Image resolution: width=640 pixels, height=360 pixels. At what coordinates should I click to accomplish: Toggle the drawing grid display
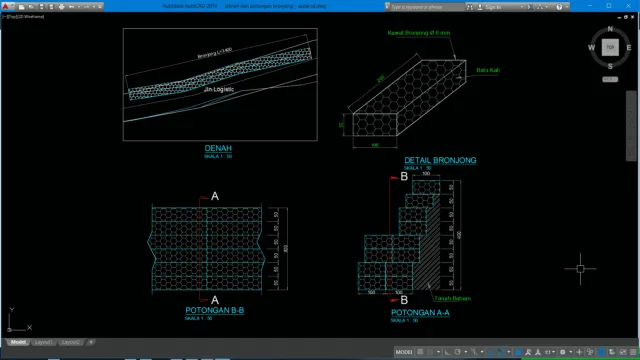tap(420, 352)
